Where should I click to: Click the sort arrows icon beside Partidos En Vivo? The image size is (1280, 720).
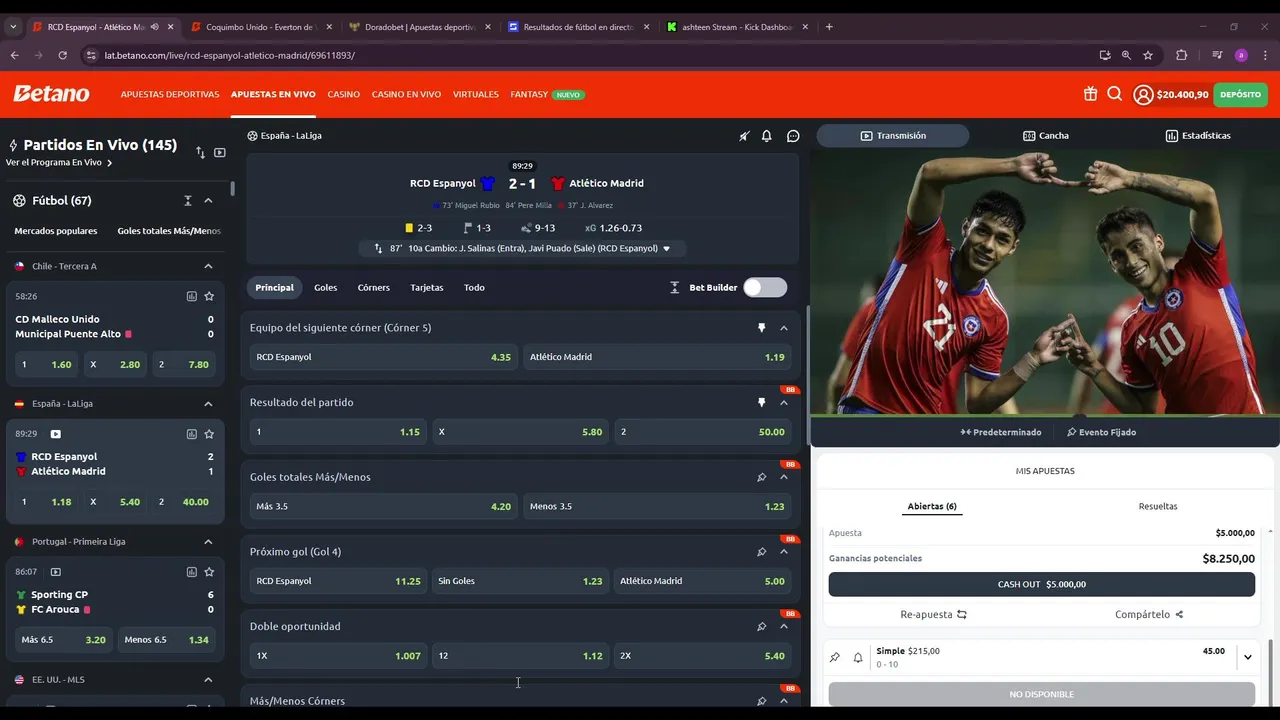tap(200, 153)
